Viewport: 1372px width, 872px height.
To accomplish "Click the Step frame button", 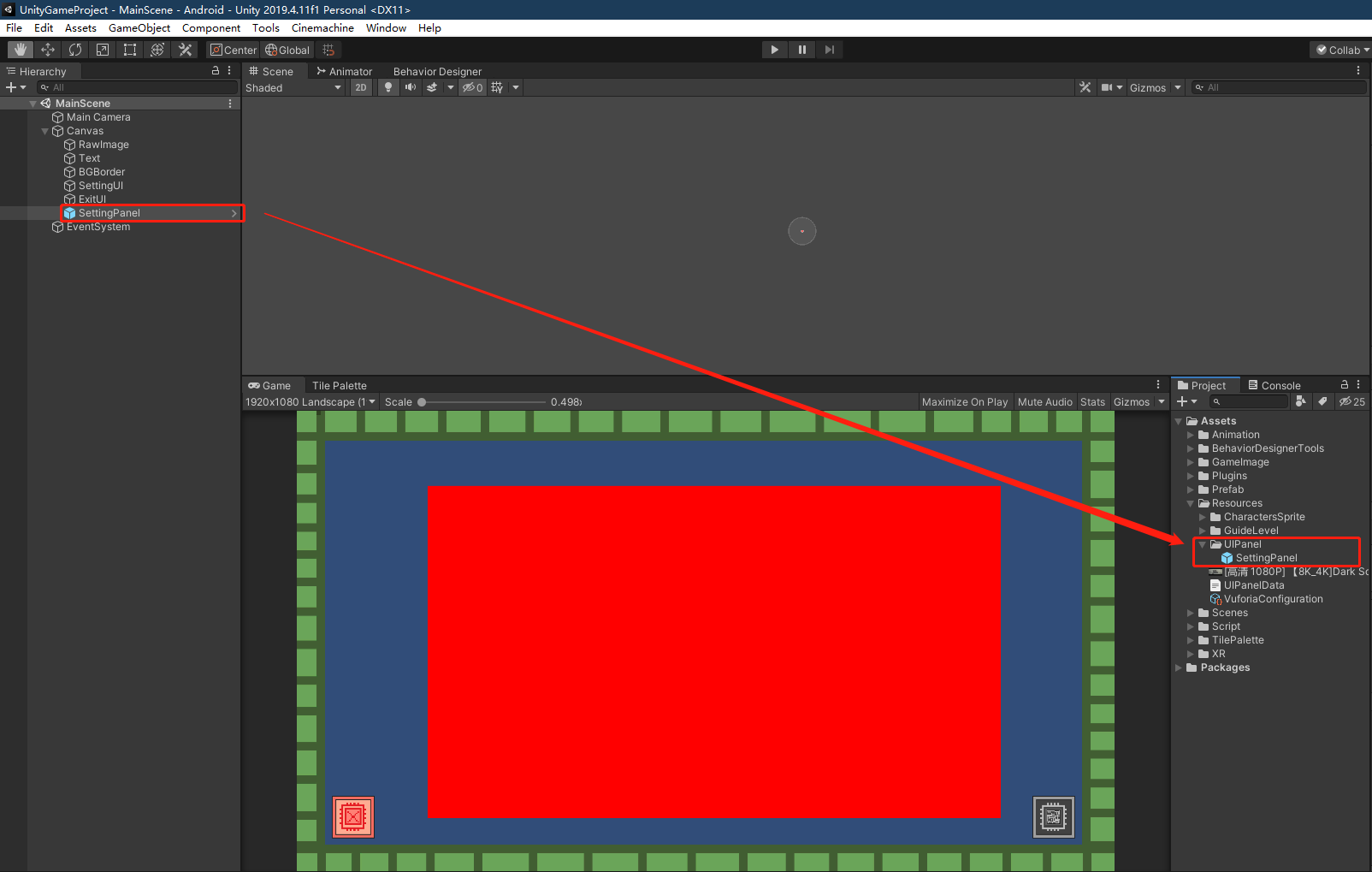I will pos(829,50).
